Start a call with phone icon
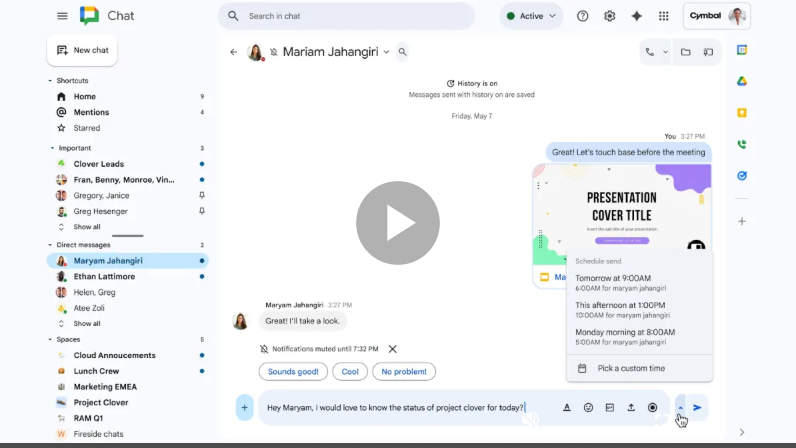The image size is (796, 448). 649,52
